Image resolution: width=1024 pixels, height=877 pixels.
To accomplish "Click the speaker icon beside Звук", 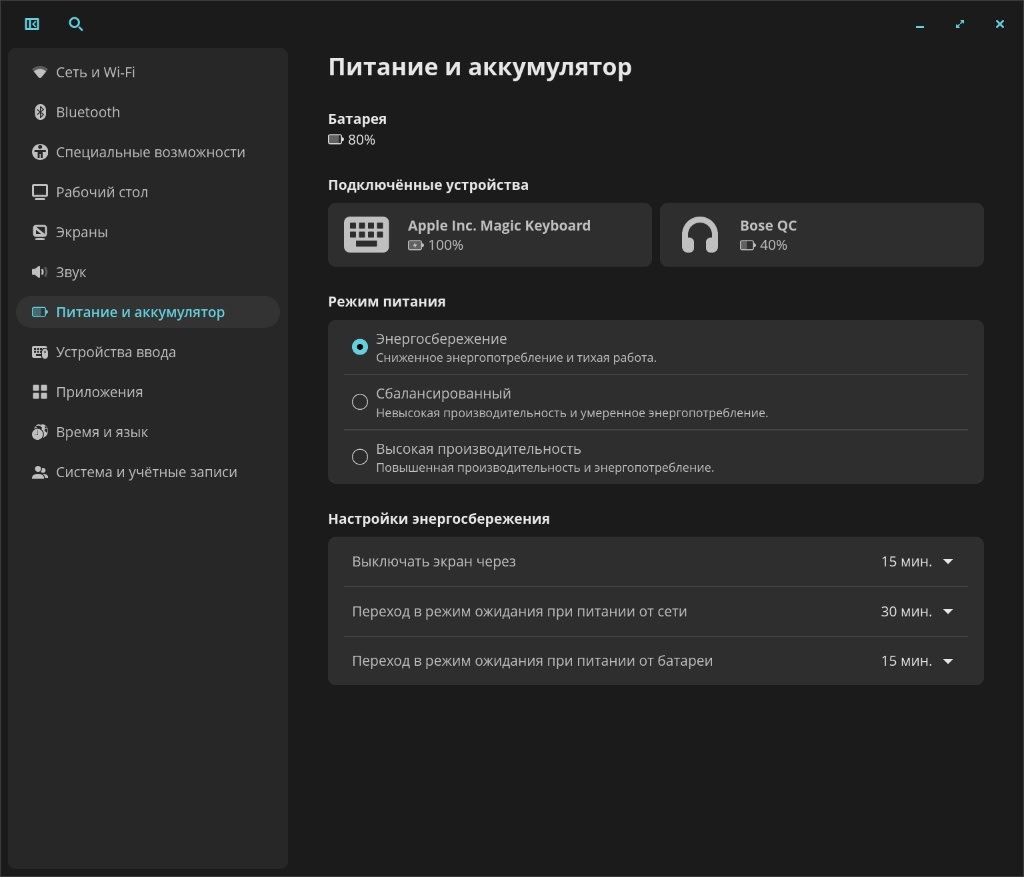I will (x=40, y=272).
